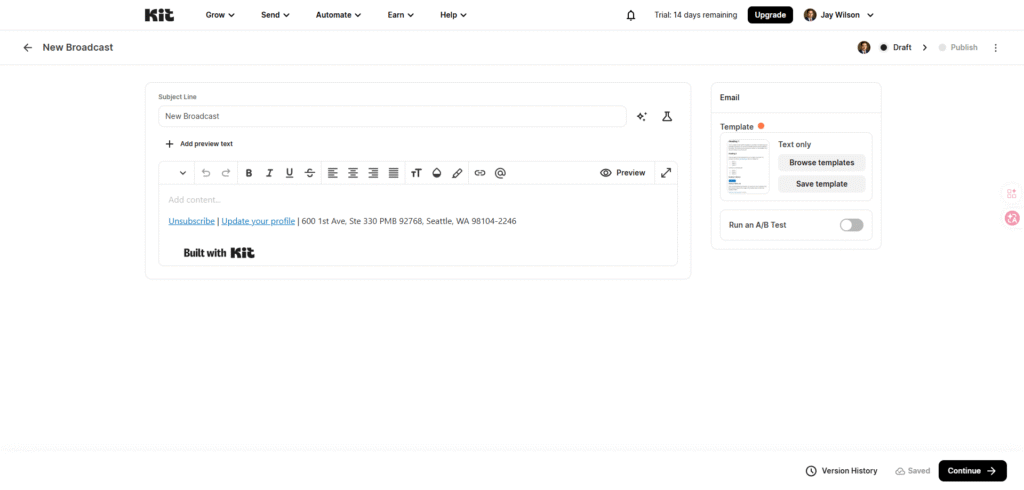Justify the text
Viewport: 1024px width, 490px height.
pos(393,173)
